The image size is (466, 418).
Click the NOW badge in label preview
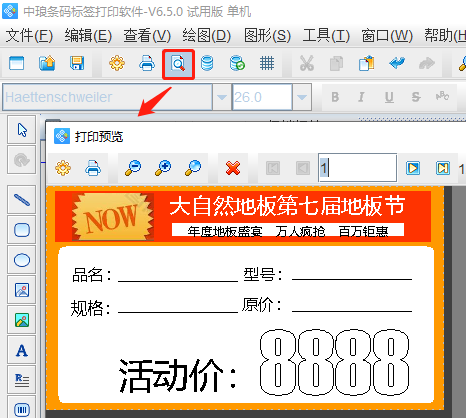pos(113,217)
